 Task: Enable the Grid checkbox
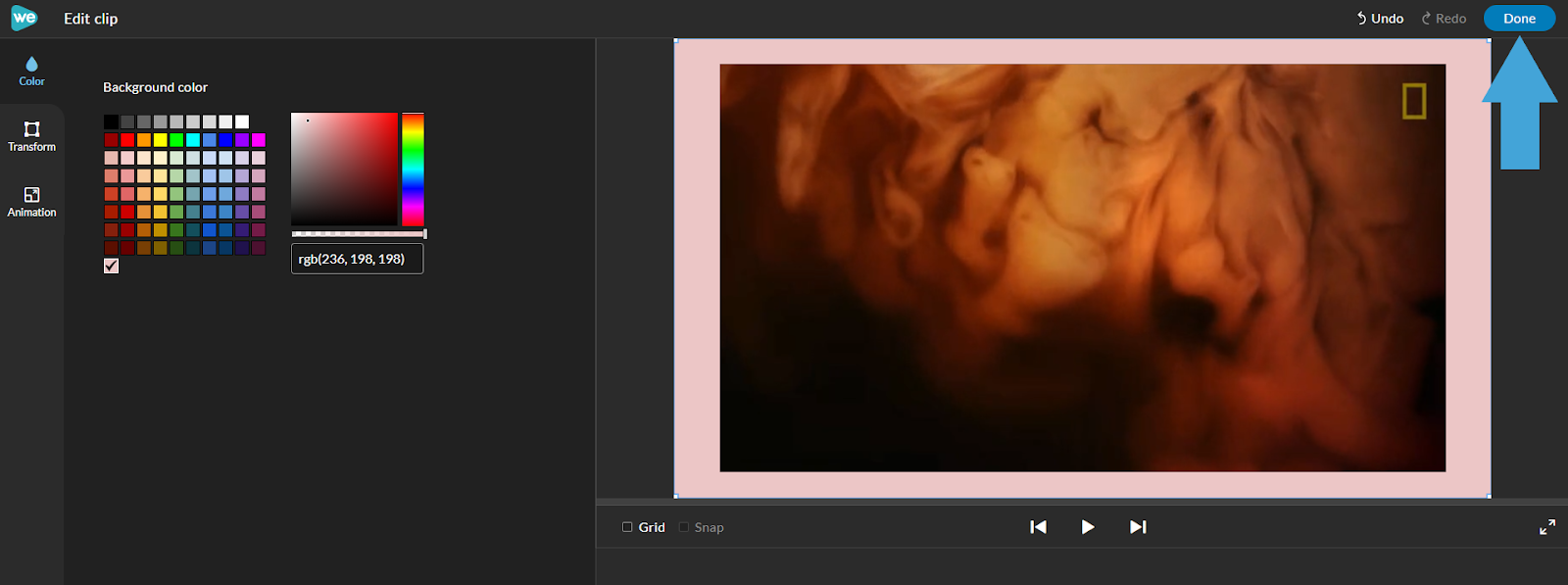point(627,527)
